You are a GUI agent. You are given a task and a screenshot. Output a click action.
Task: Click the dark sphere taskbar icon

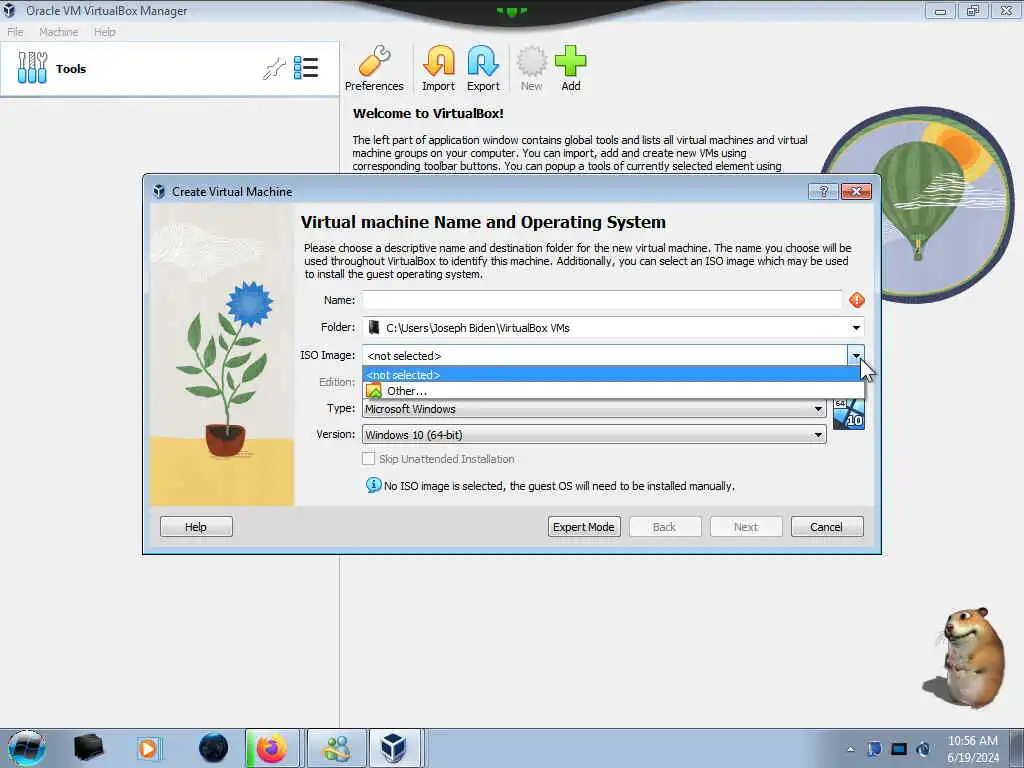tap(214, 748)
